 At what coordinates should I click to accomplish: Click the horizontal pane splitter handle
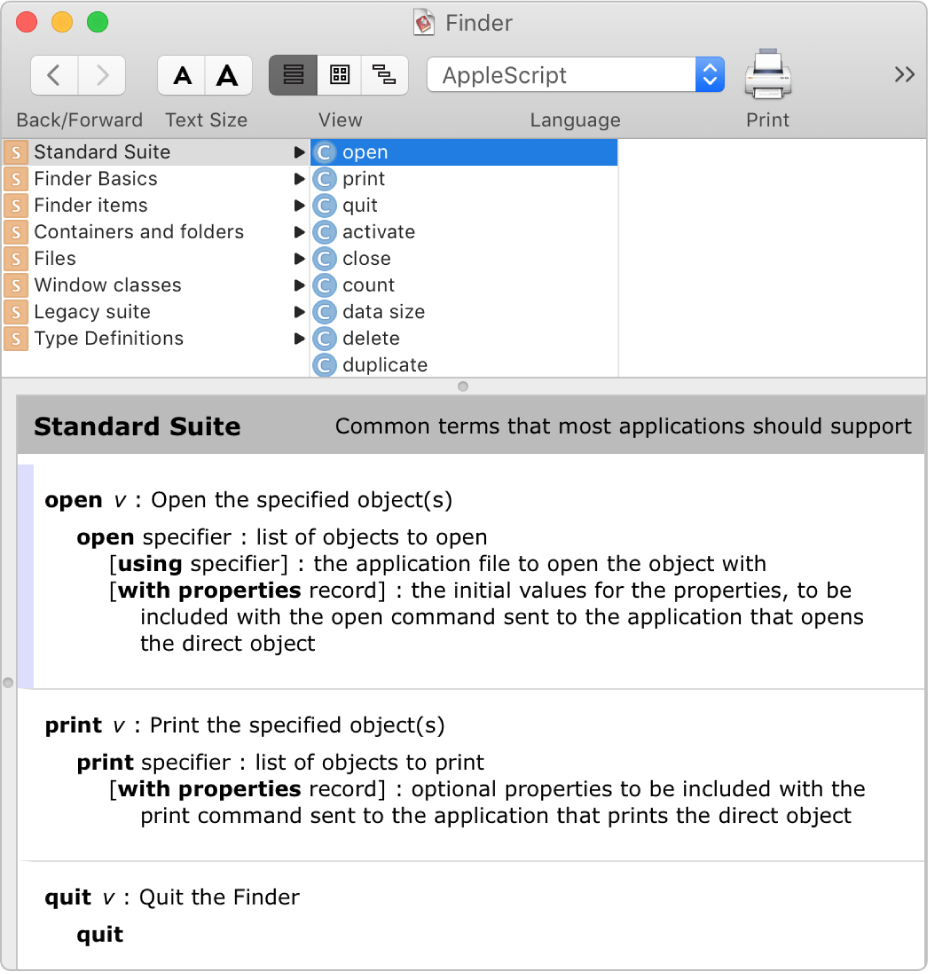[x=463, y=386]
